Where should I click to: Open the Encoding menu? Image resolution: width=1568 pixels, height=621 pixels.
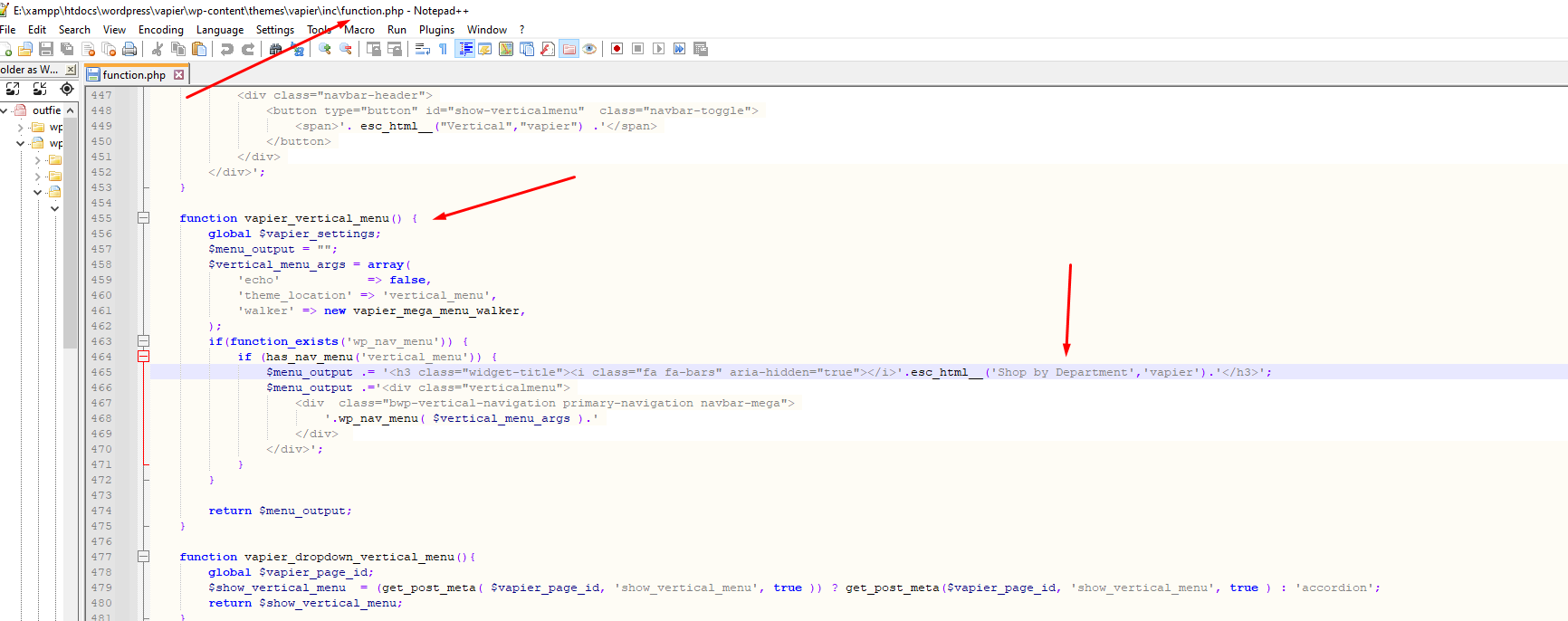[161, 30]
